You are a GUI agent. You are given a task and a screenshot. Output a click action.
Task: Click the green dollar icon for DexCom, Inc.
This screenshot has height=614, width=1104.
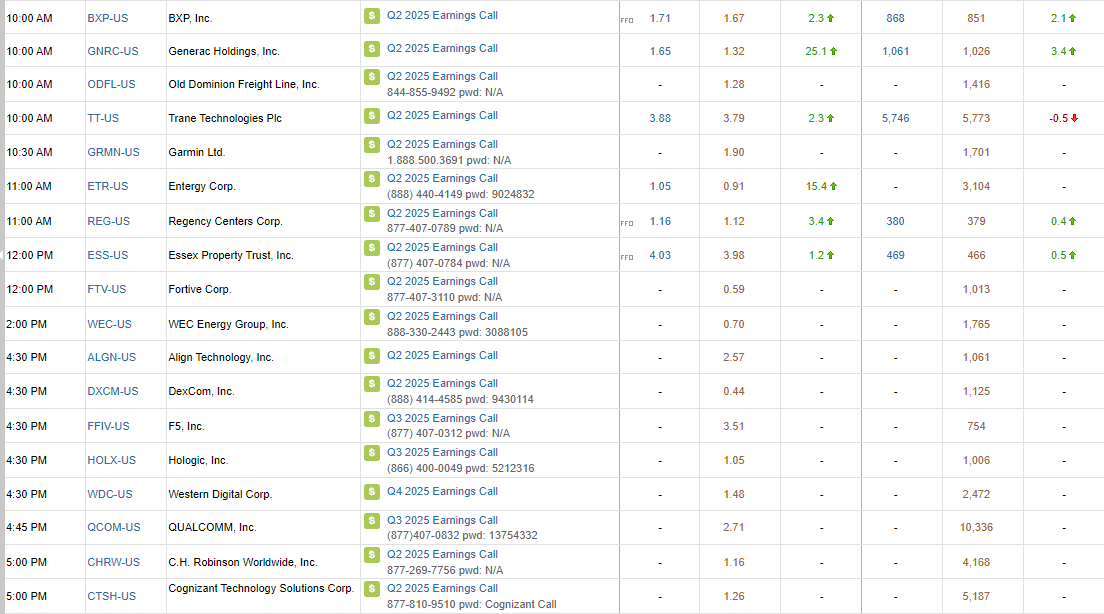(372, 384)
